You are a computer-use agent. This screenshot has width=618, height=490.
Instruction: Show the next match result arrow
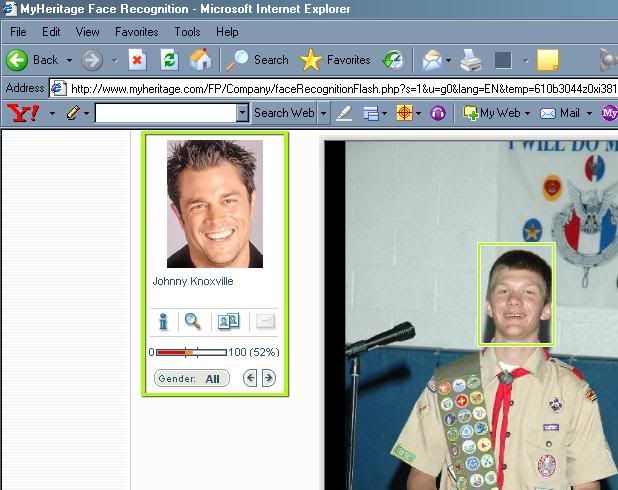click(268, 378)
